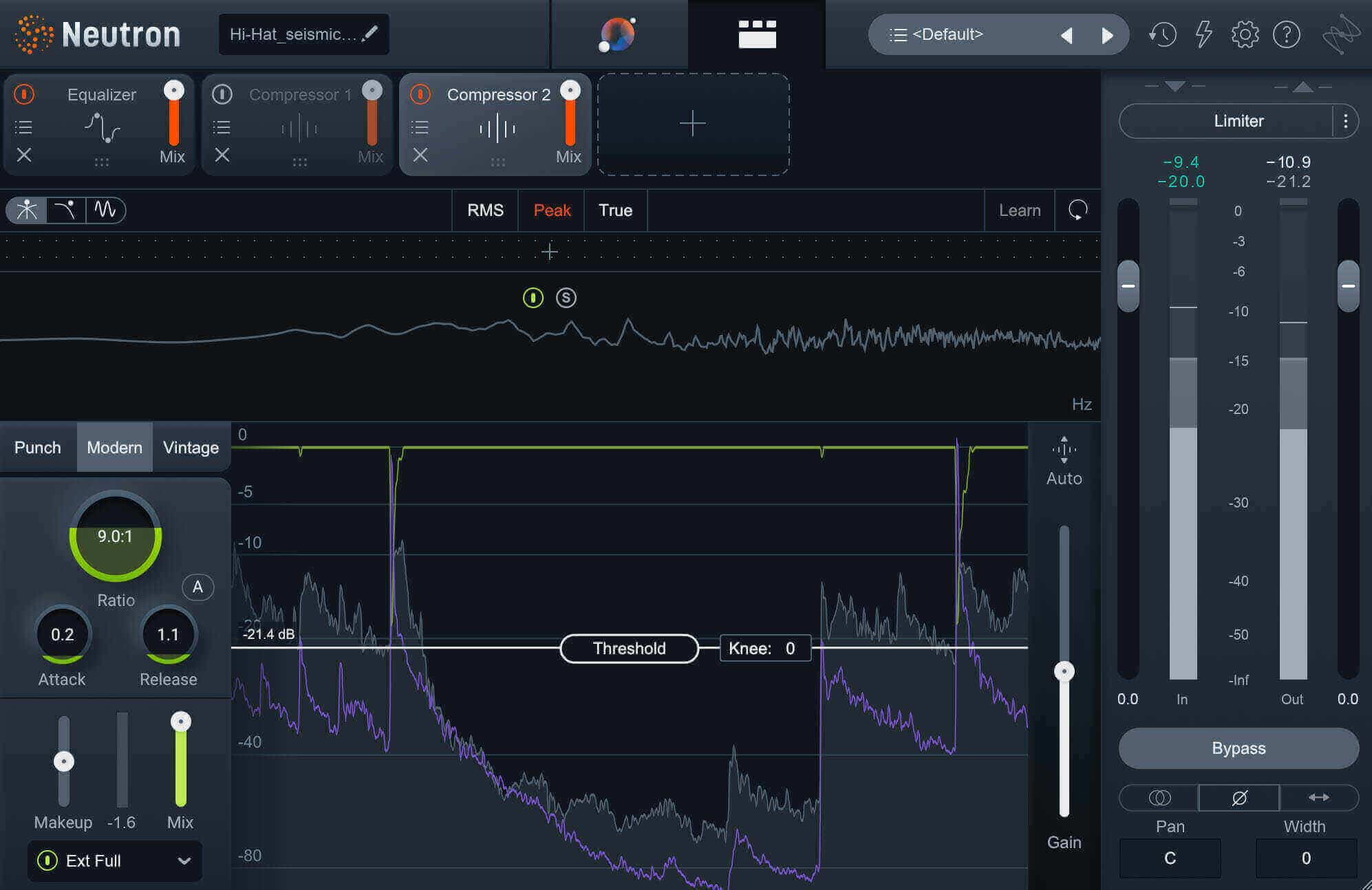Screen dimensions: 1372x890
Task: Add a new module with plus slot
Action: 693,124
